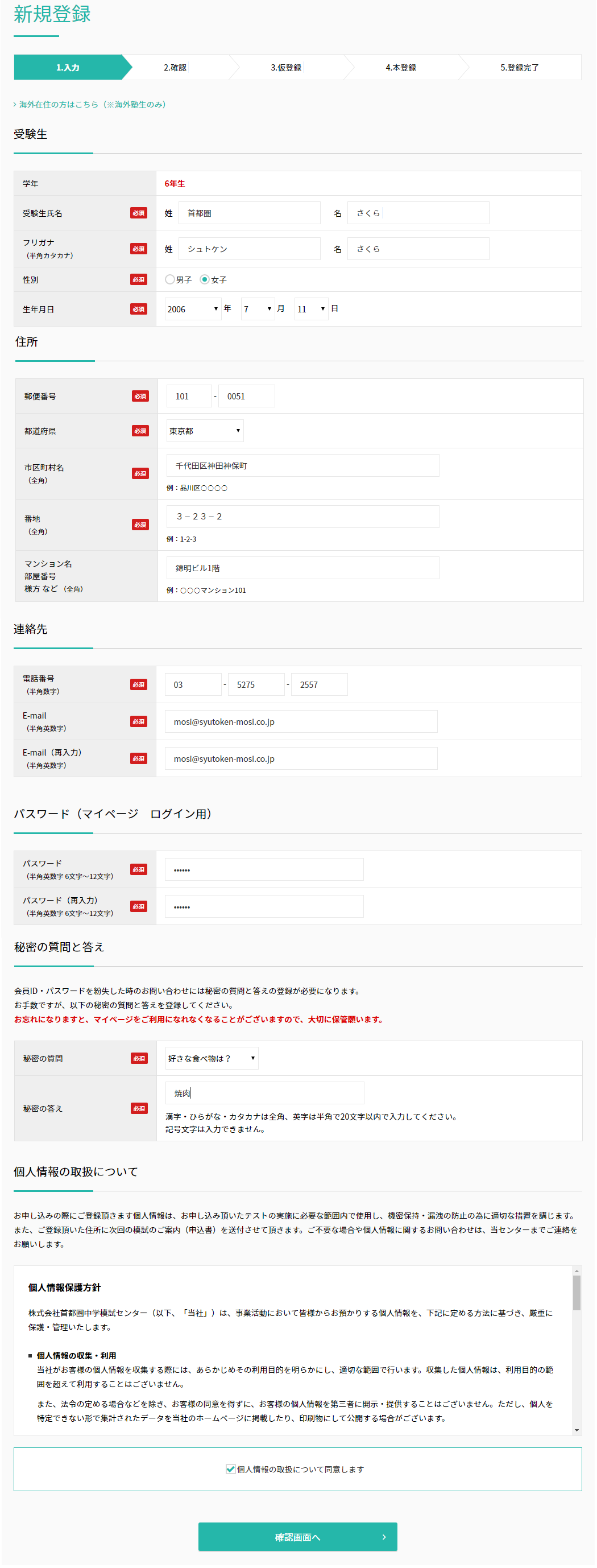Click the パスワード（再入力） field

[x=264, y=906]
